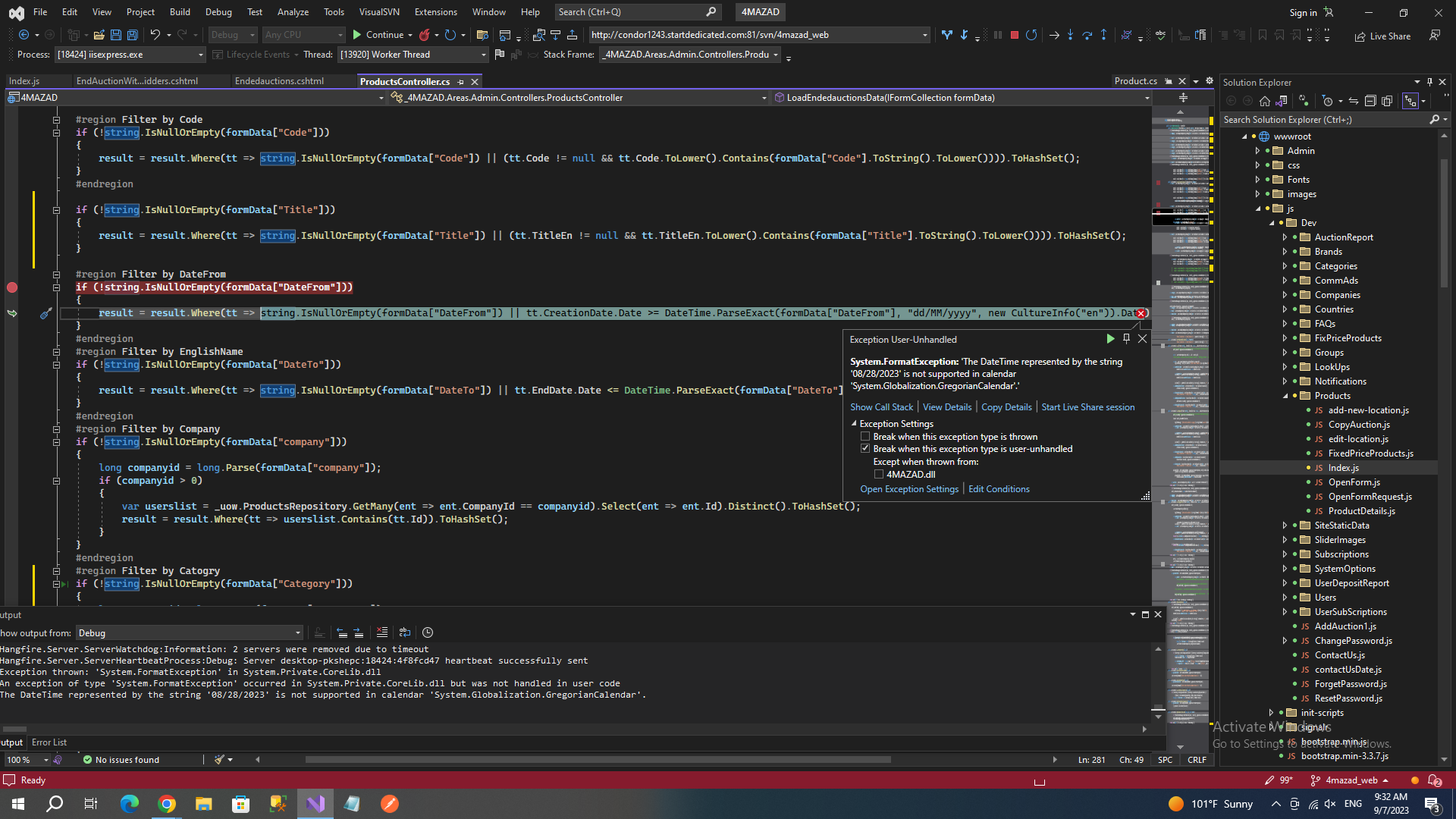This screenshot has width=1456, height=819.
Task: Open the Process iisexpress.exe dropdown
Action: click(x=200, y=55)
